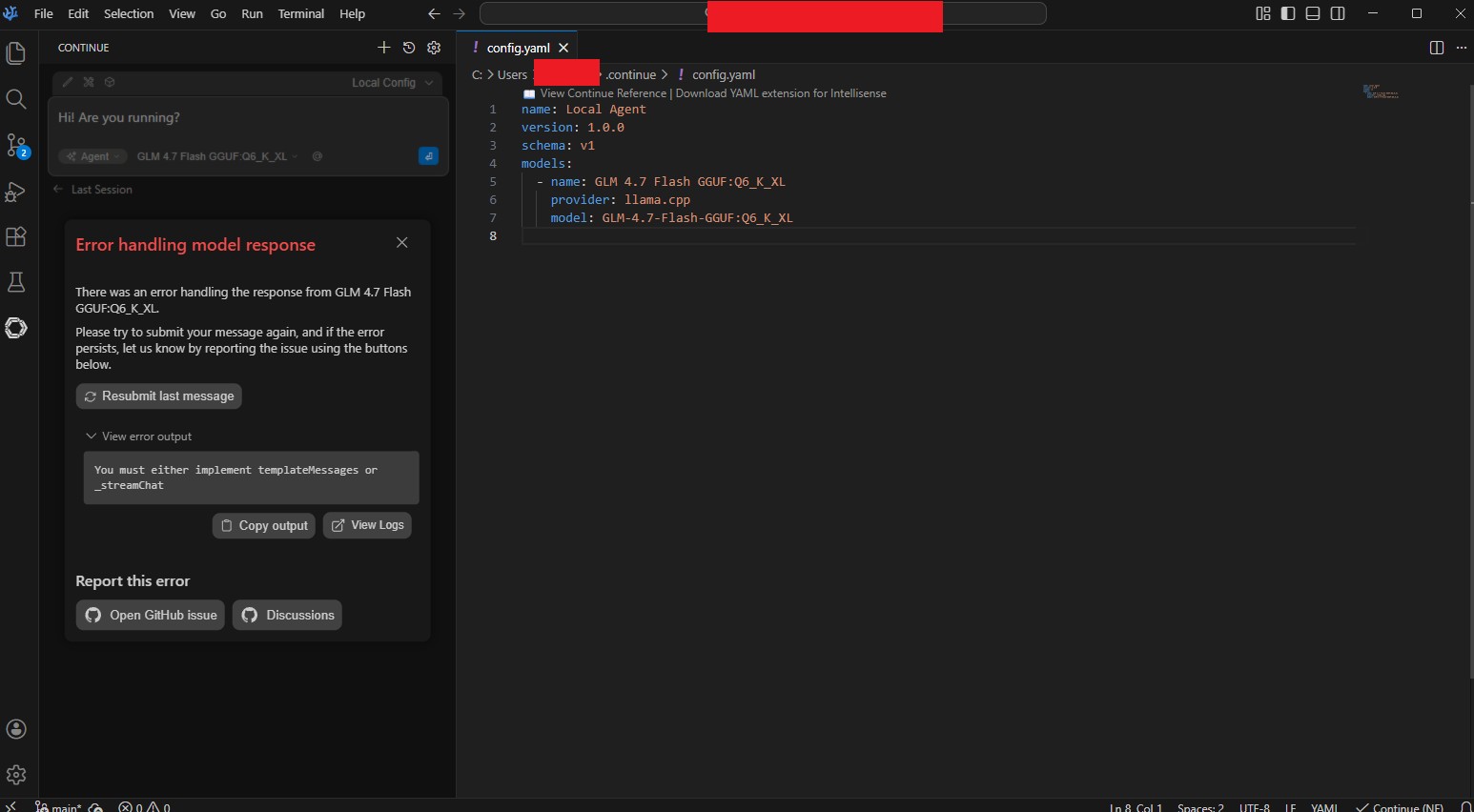Toggle the secondary side bar layout button
Image resolution: width=1474 pixels, height=812 pixels.
(1338, 13)
